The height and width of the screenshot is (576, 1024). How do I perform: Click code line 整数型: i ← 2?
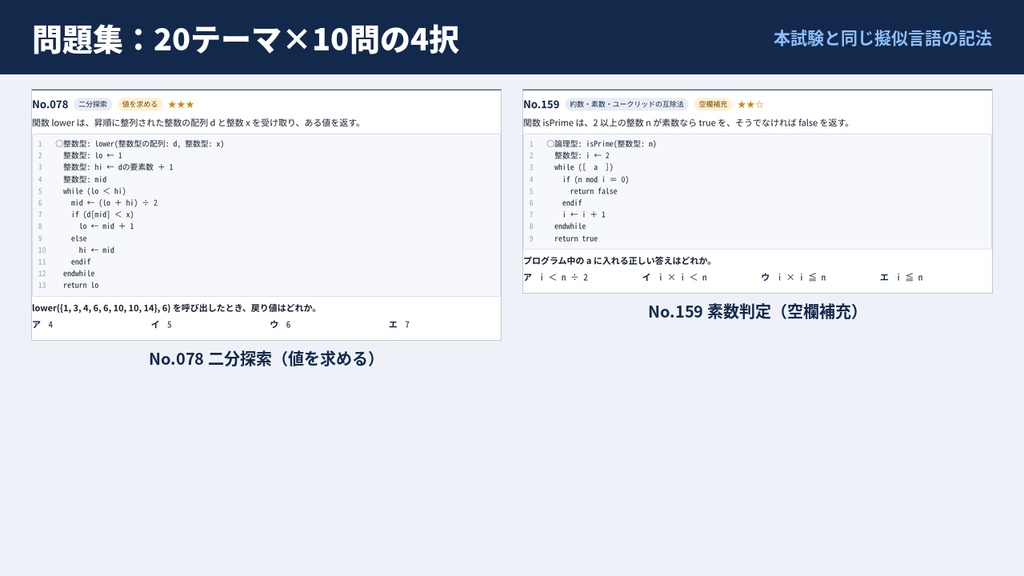[582, 155]
